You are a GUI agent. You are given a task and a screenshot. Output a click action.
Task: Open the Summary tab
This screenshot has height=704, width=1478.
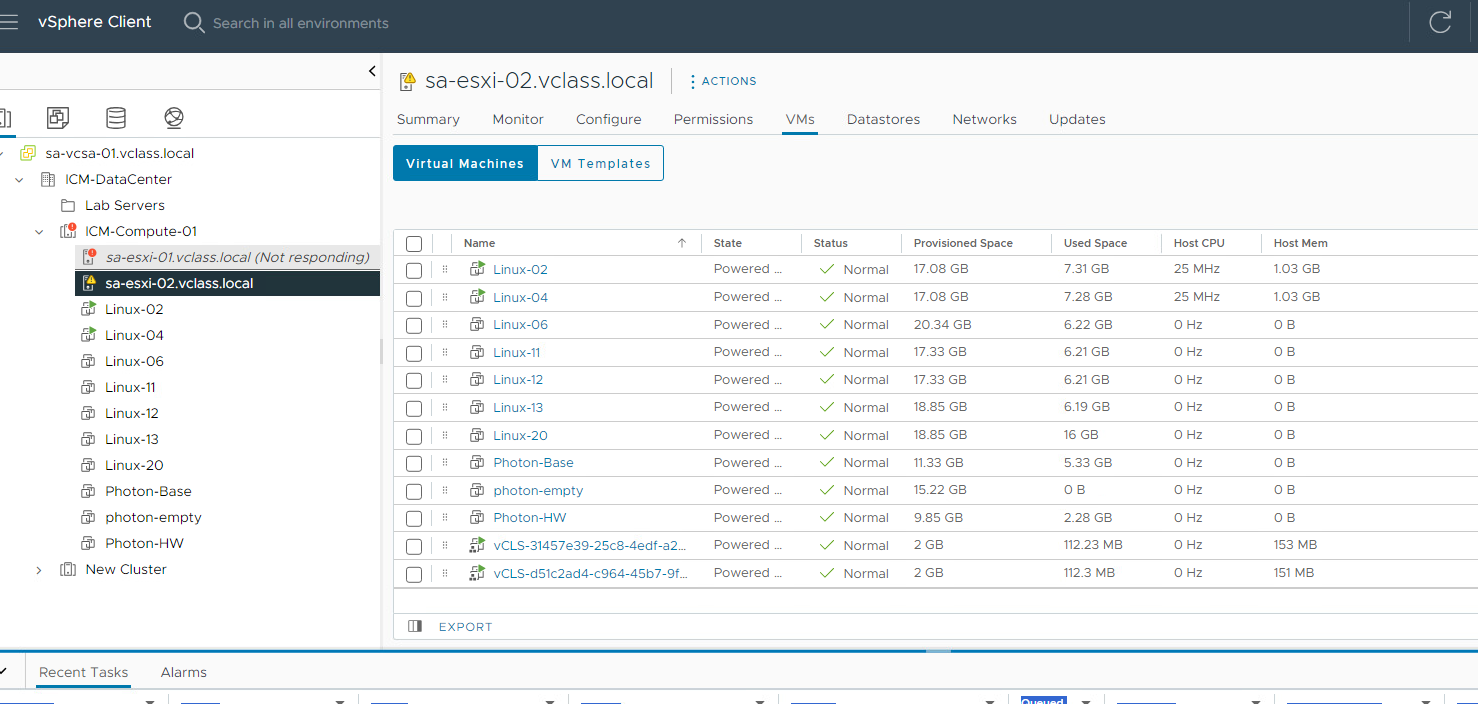click(428, 119)
